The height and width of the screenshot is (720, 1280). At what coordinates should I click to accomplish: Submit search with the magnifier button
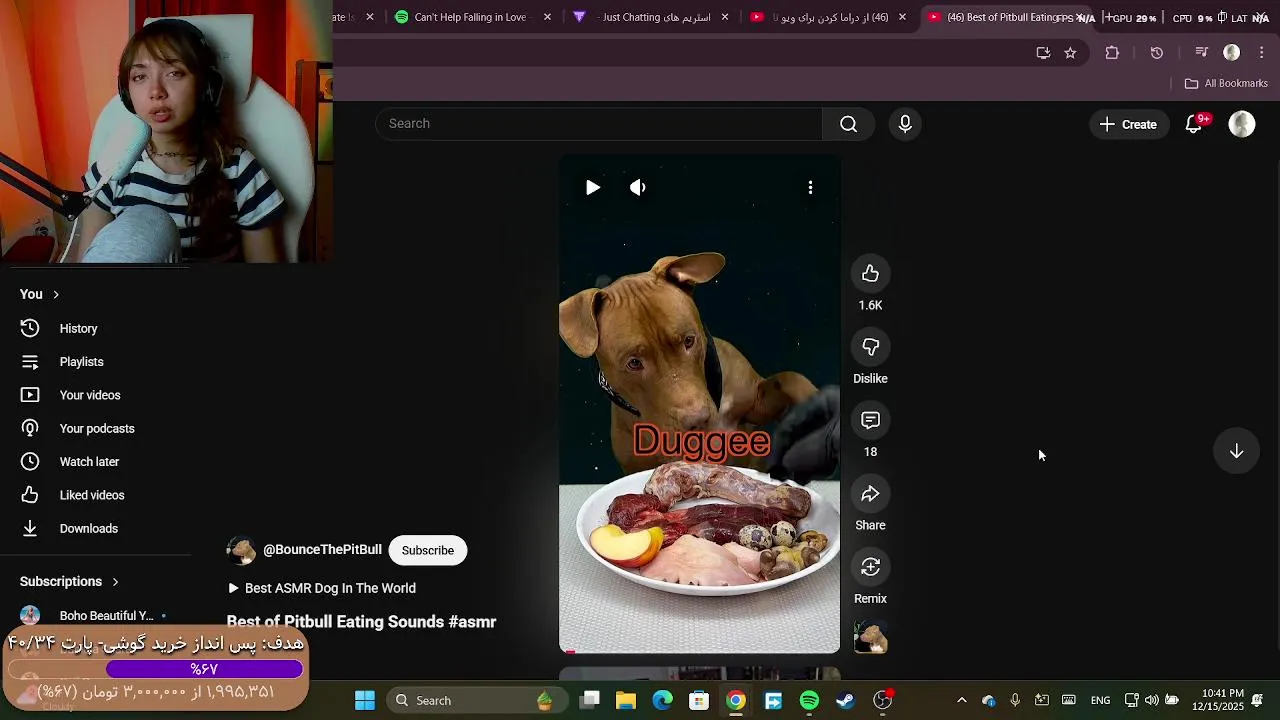coord(848,124)
